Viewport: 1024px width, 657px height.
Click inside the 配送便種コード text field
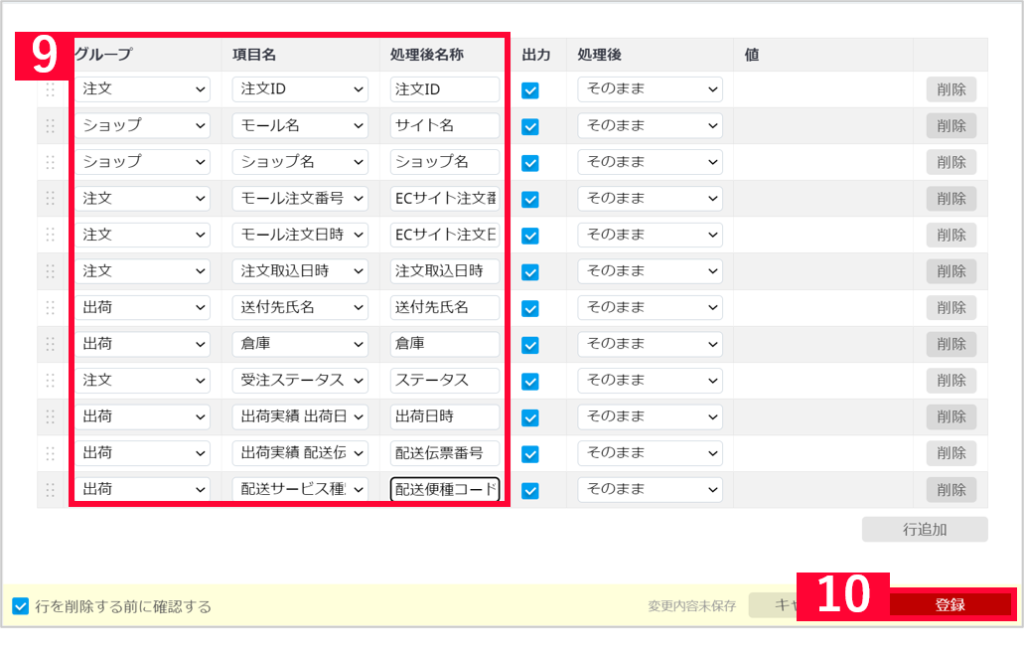[x=444, y=490]
